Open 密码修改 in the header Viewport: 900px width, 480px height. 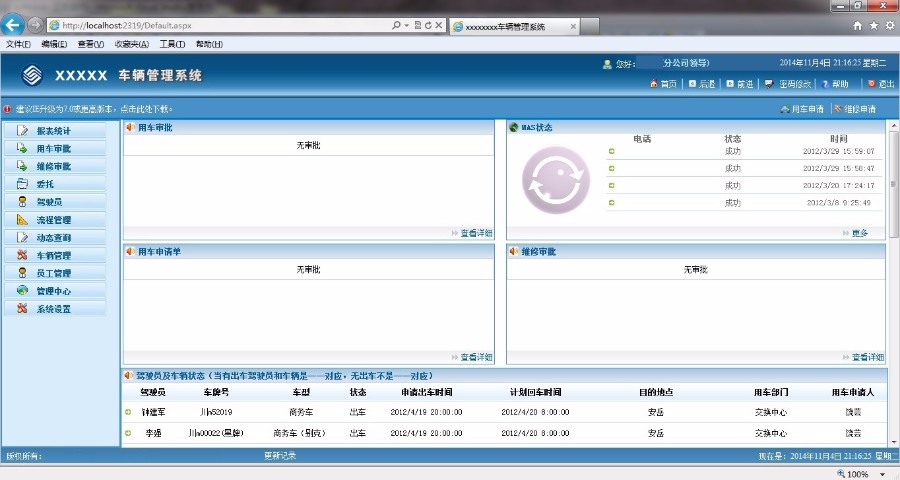[x=788, y=84]
